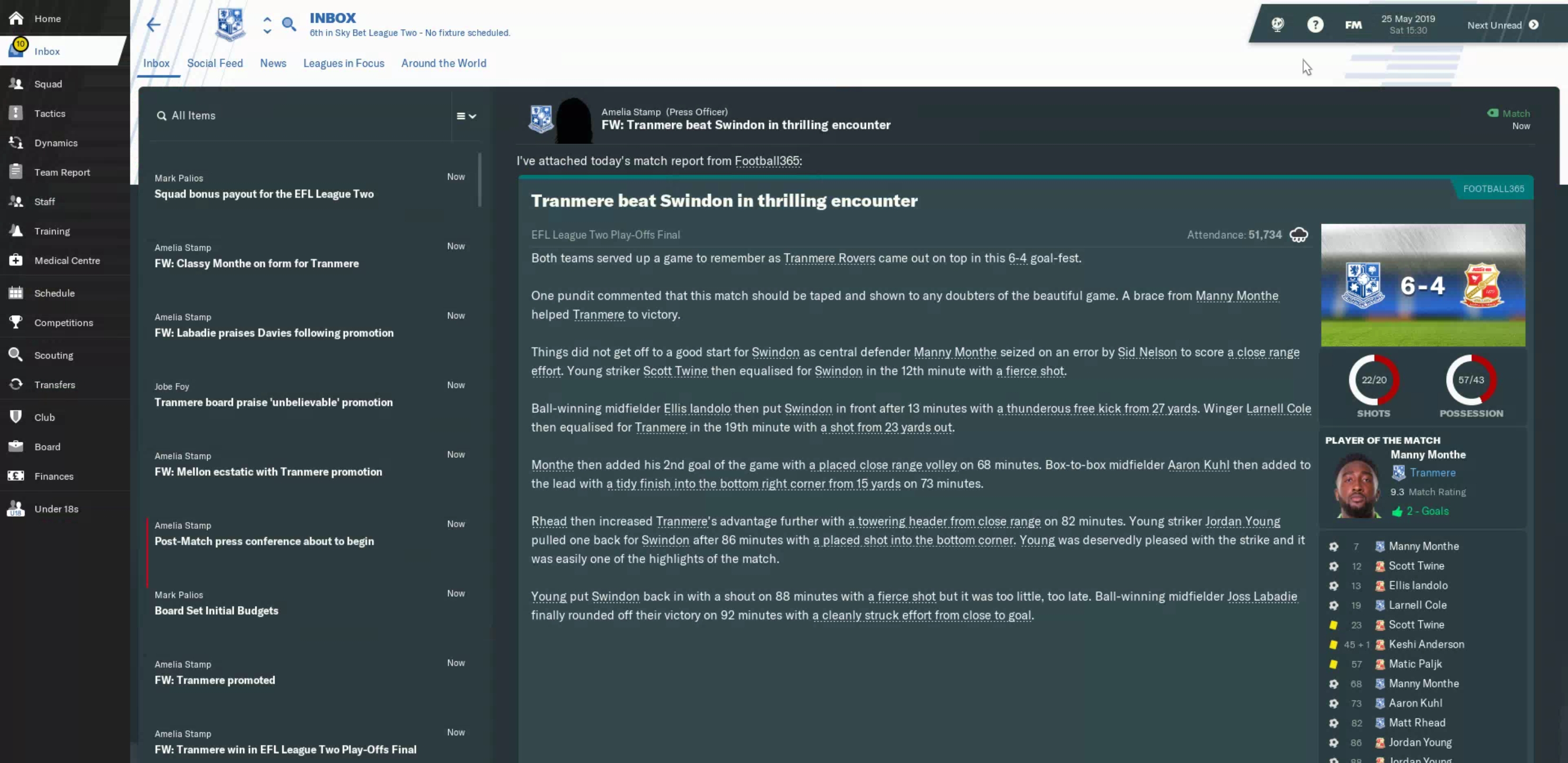Open the Leagues in Focus tab

tap(343, 64)
